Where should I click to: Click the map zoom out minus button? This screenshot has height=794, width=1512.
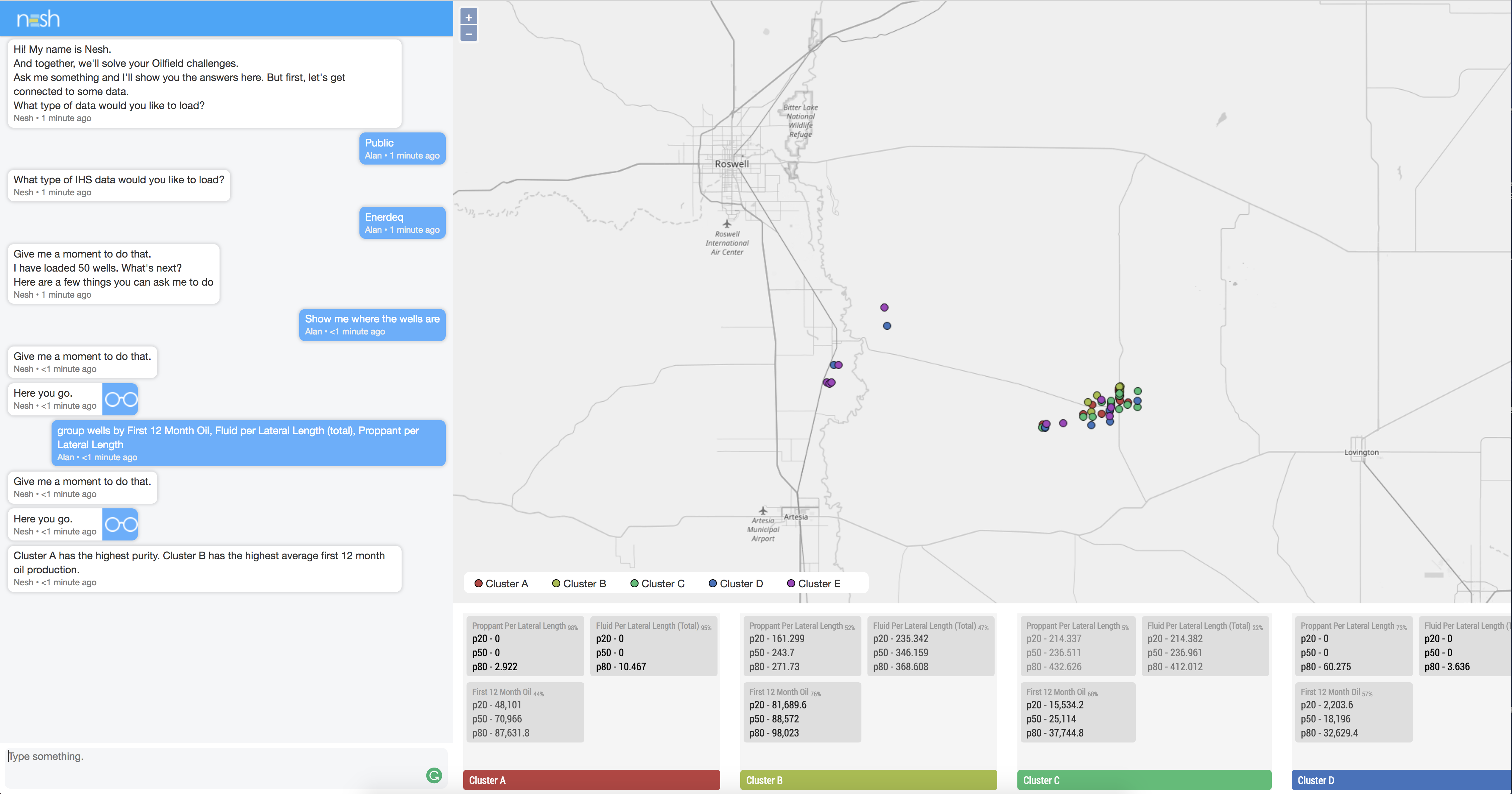pyautogui.click(x=469, y=34)
